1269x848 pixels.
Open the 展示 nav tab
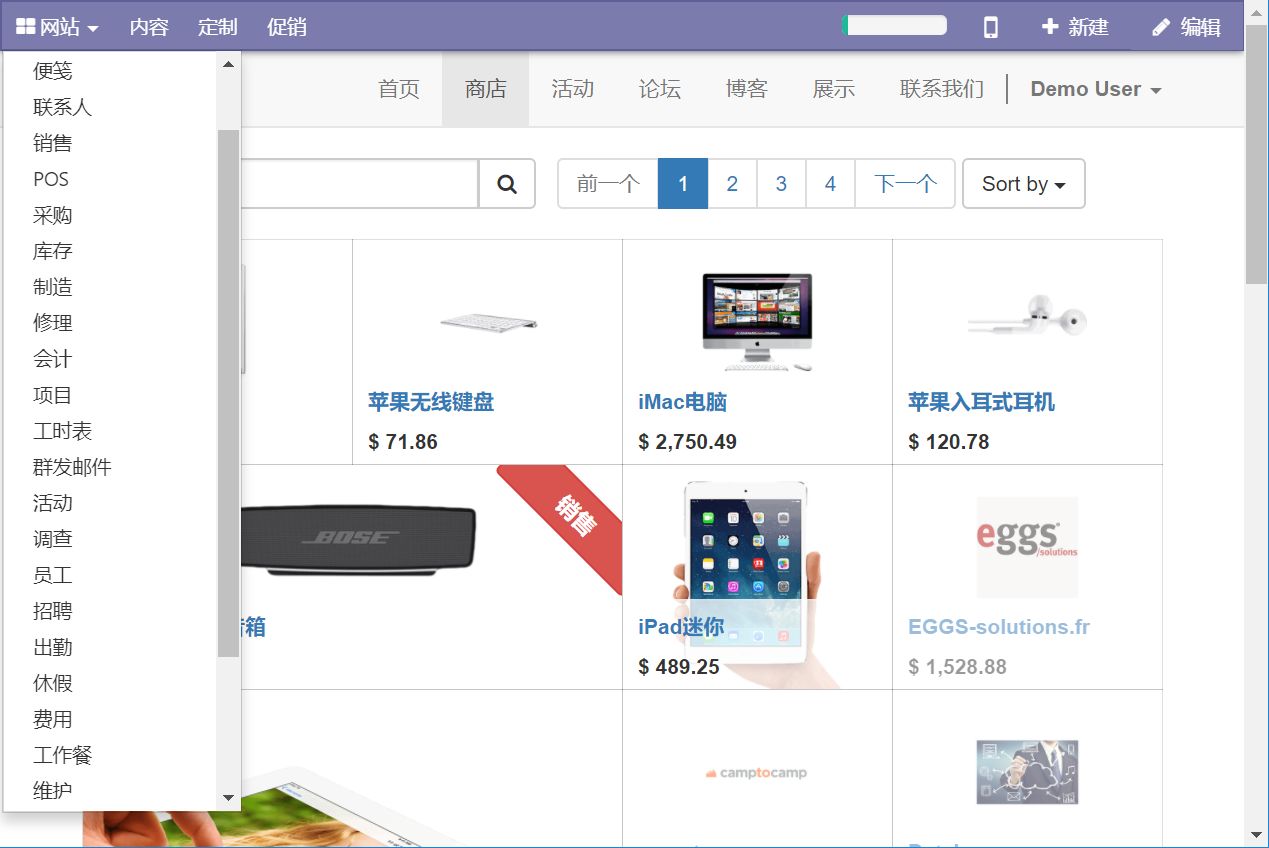pyautogui.click(x=834, y=89)
